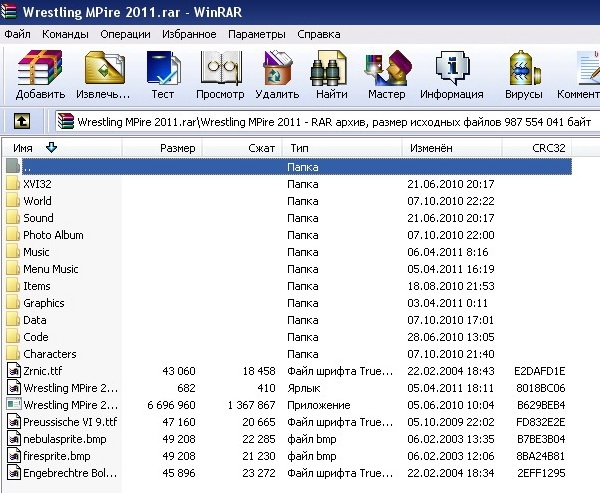Click the packed size 1 367 867
The width and height of the screenshot is (600, 493).
(x=251, y=405)
